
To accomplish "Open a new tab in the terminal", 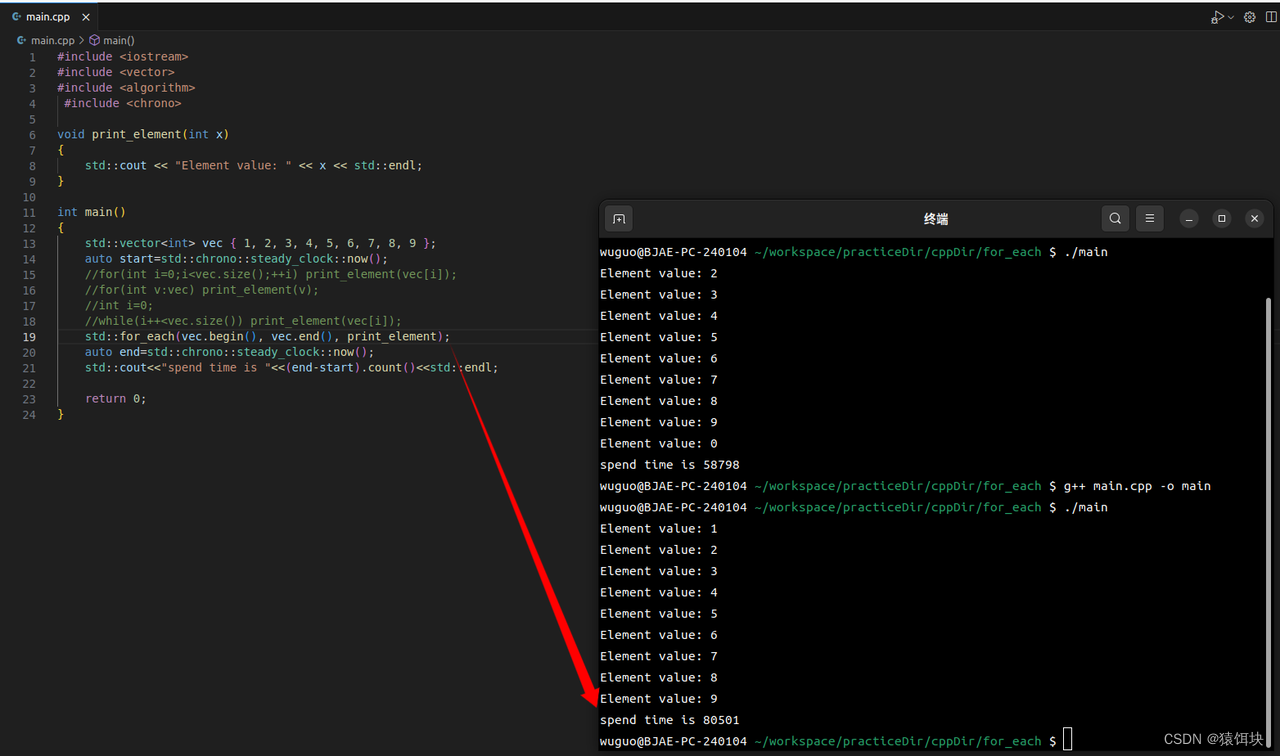I will click(618, 218).
